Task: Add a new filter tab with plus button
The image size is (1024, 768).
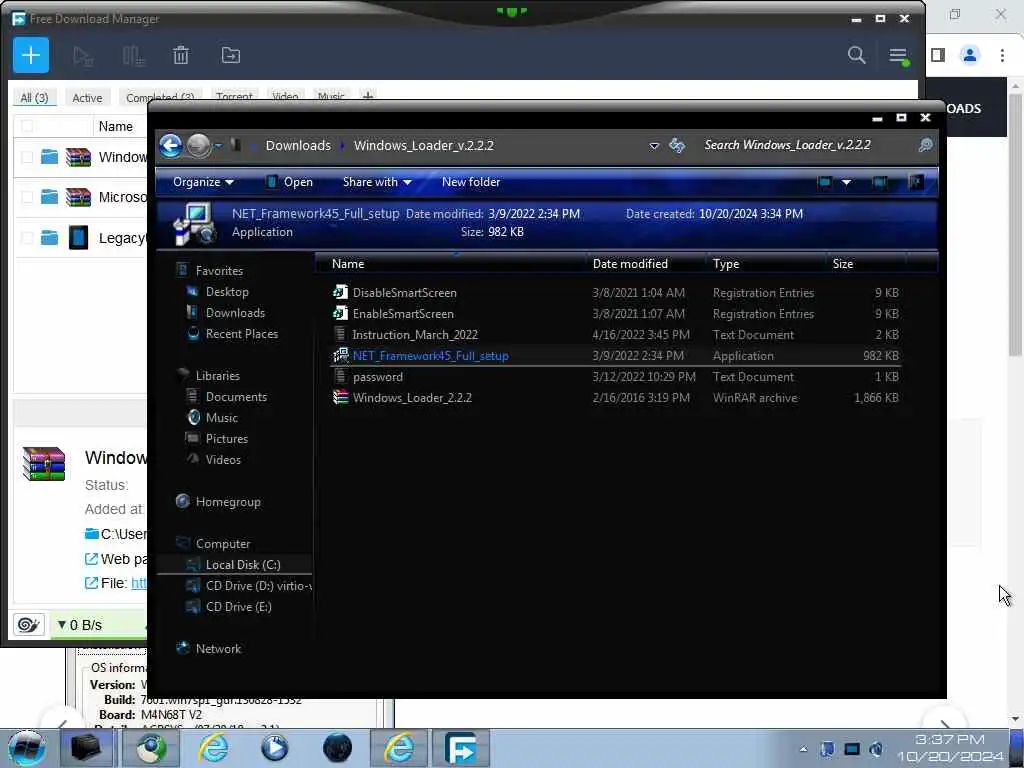Action: [x=368, y=97]
